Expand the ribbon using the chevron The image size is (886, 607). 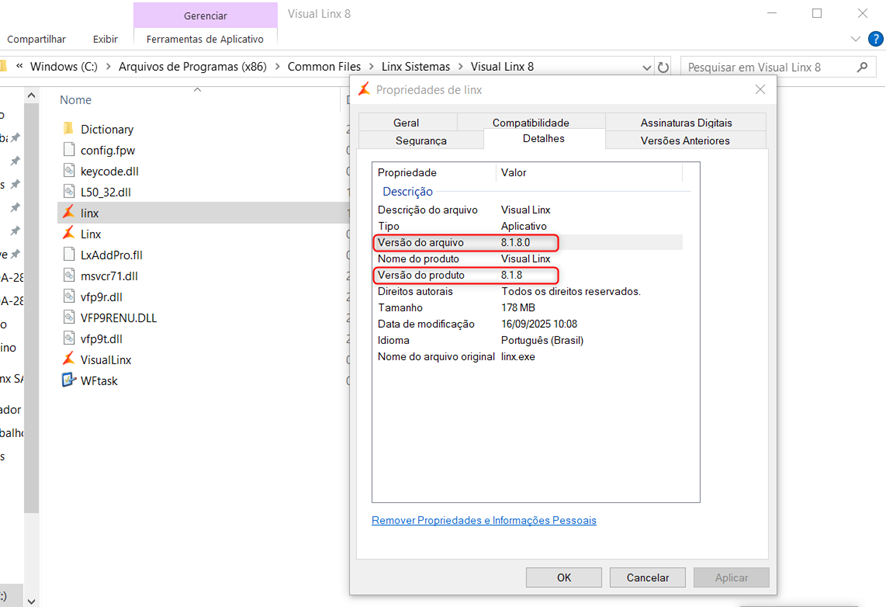point(855,39)
